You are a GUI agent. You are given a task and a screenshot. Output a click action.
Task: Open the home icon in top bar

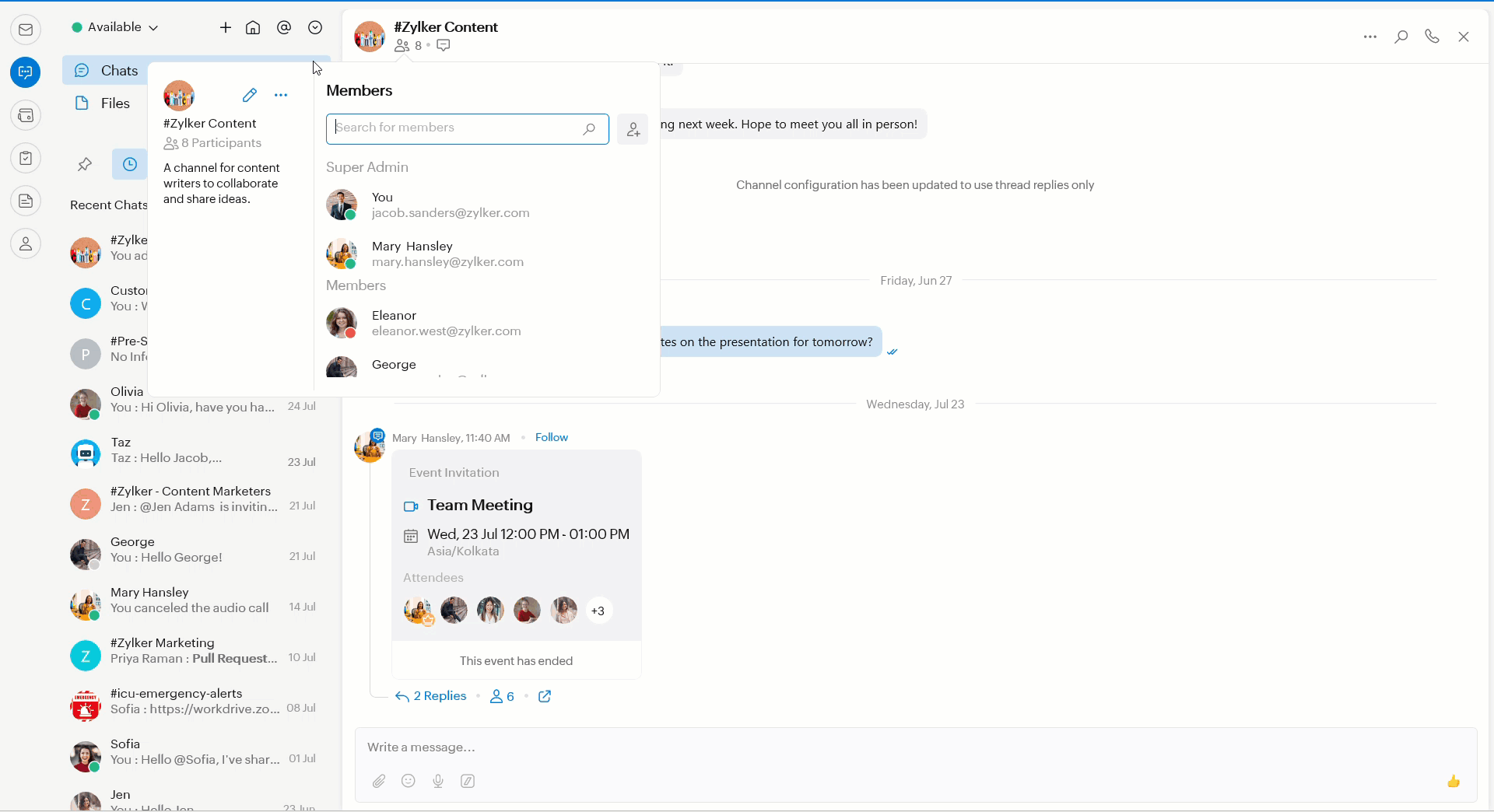click(253, 27)
